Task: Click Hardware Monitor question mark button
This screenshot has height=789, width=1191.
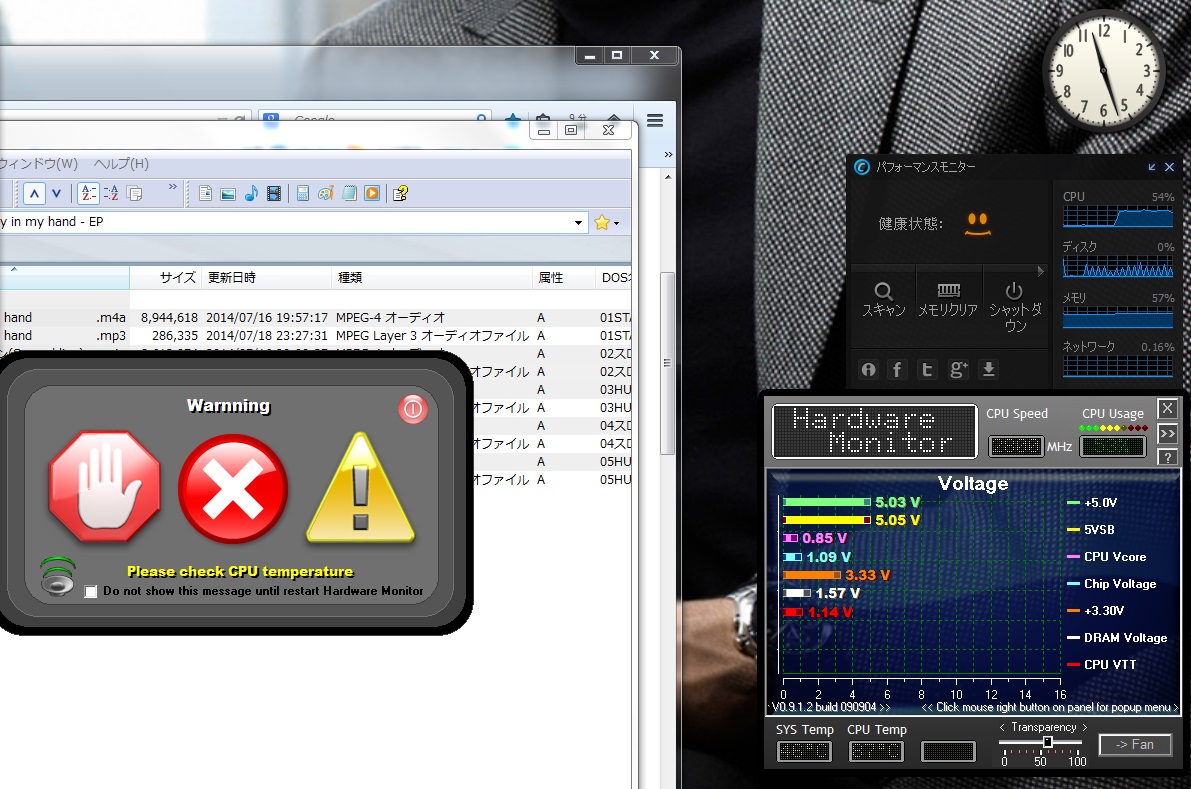Action: pyautogui.click(x=1167, y=457)
